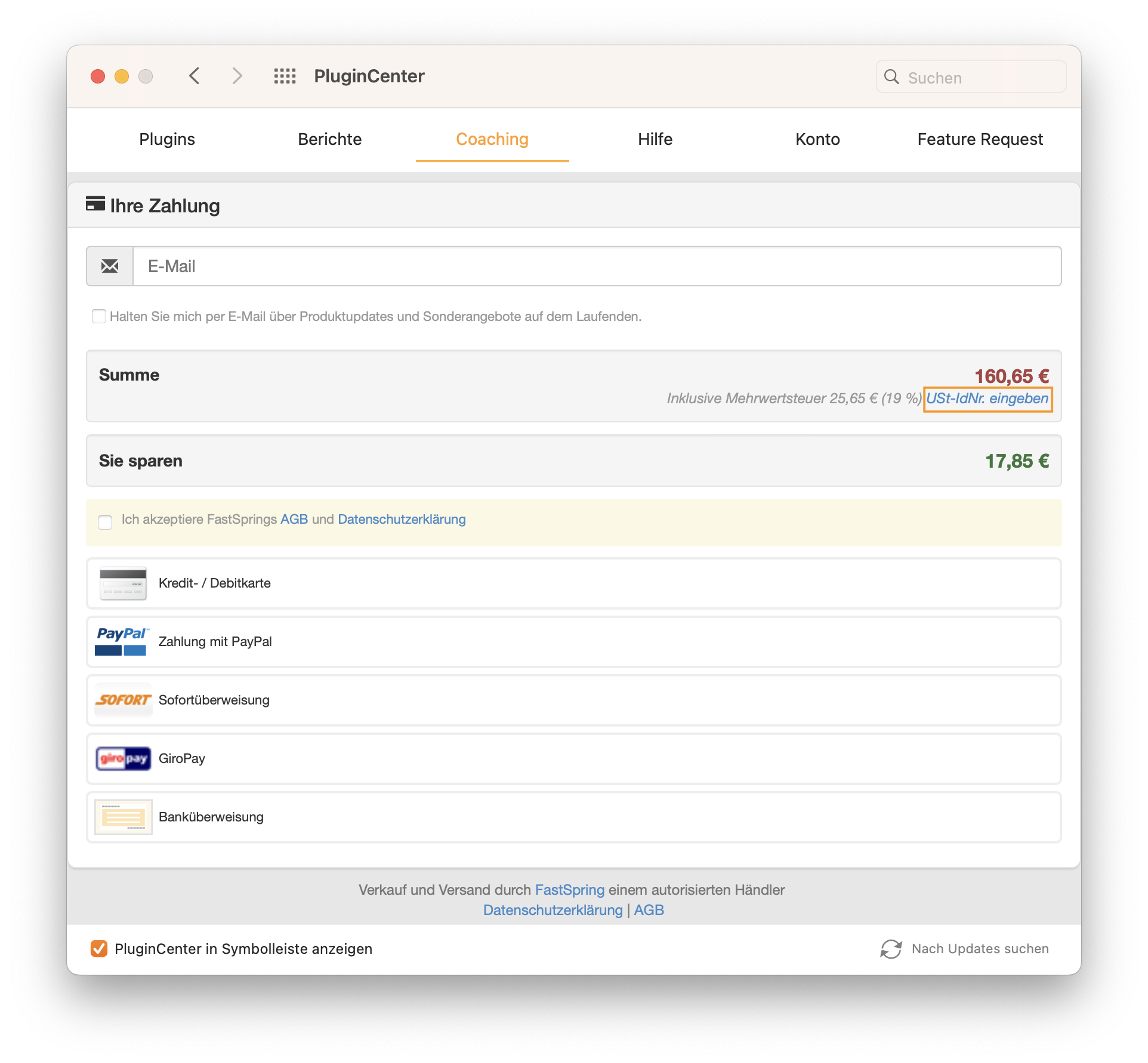
Task: Click Nach Updates suchen
Action: (980, 948)
